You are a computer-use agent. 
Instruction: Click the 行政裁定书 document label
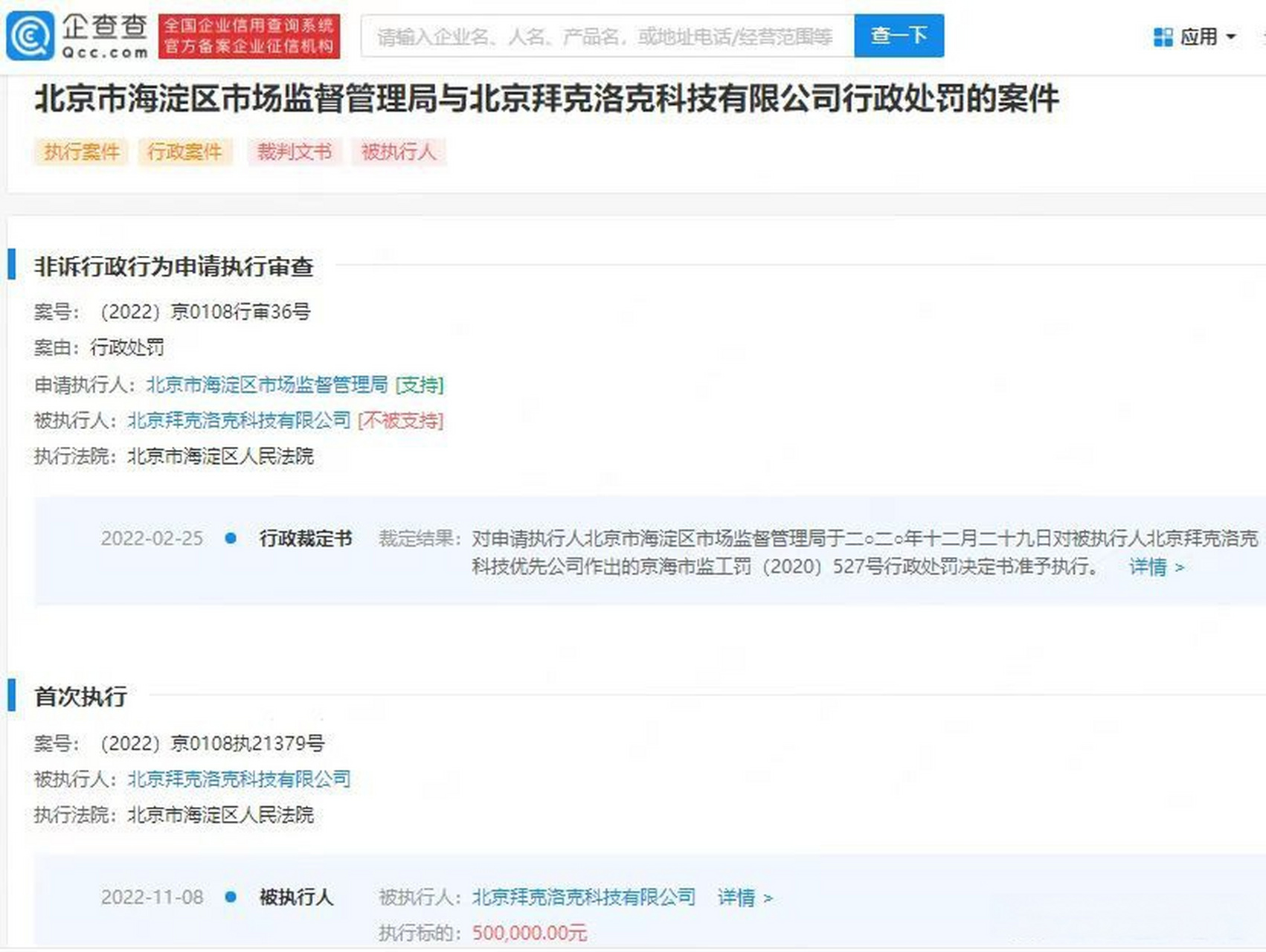(x=306, y=538)
